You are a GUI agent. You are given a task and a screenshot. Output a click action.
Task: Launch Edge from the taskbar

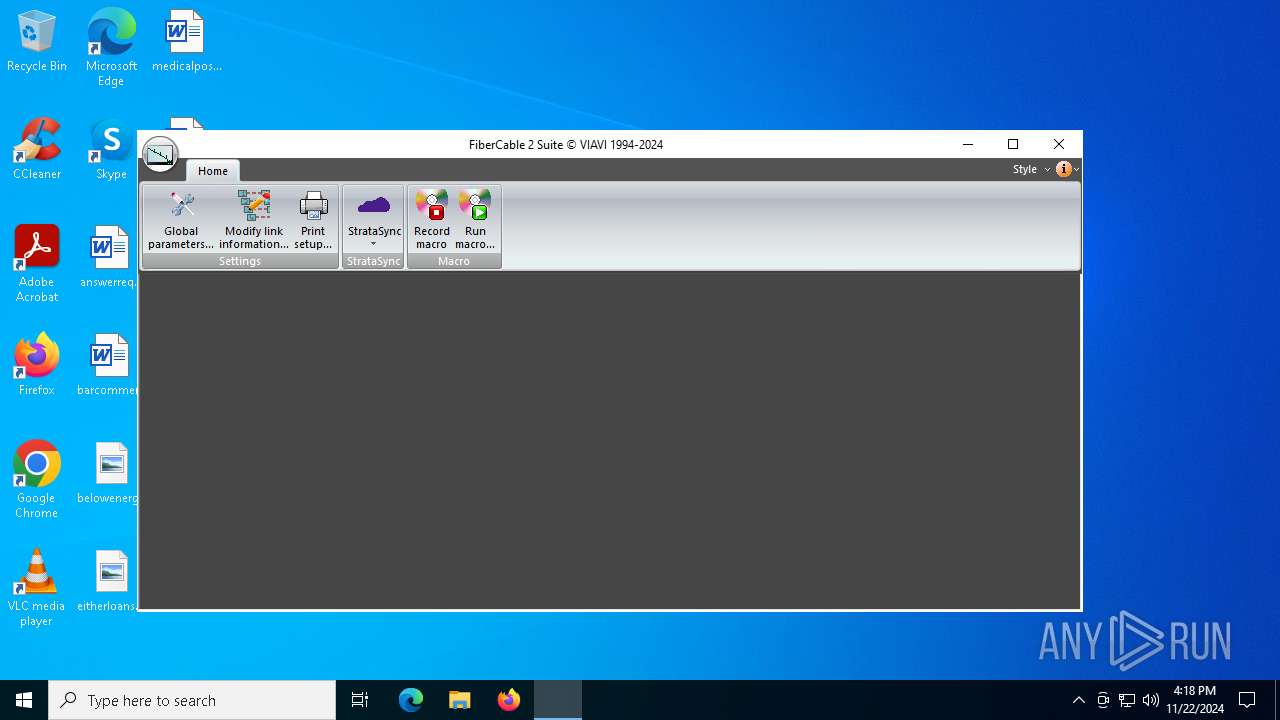411,700
